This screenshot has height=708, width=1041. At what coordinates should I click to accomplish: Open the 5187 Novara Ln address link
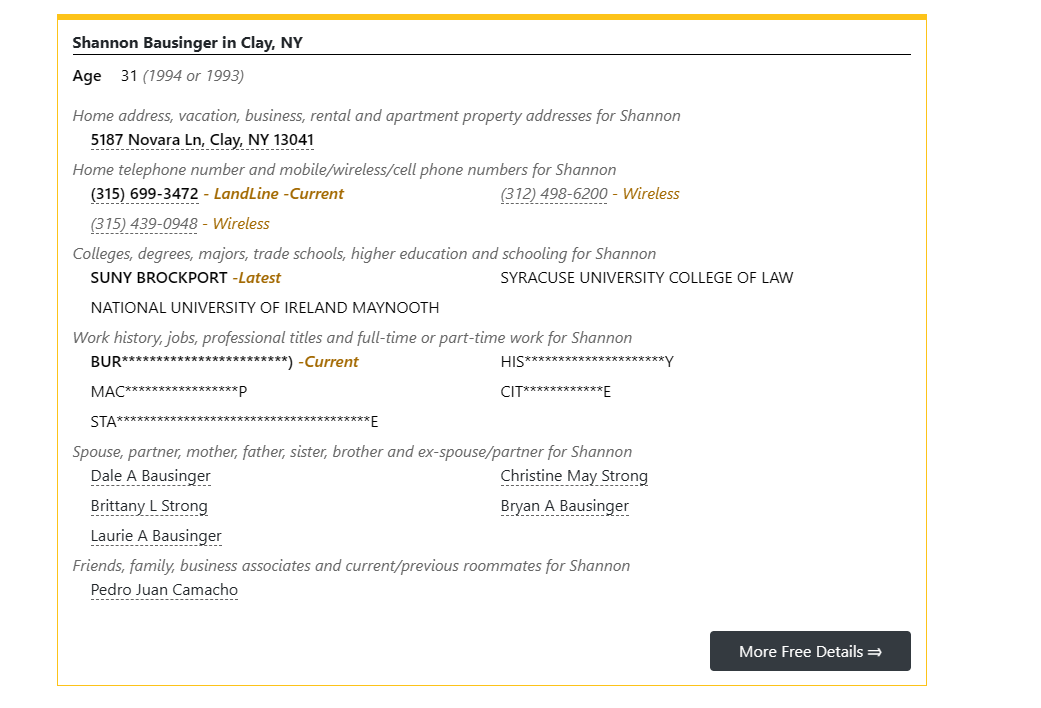tap(202, 140)
